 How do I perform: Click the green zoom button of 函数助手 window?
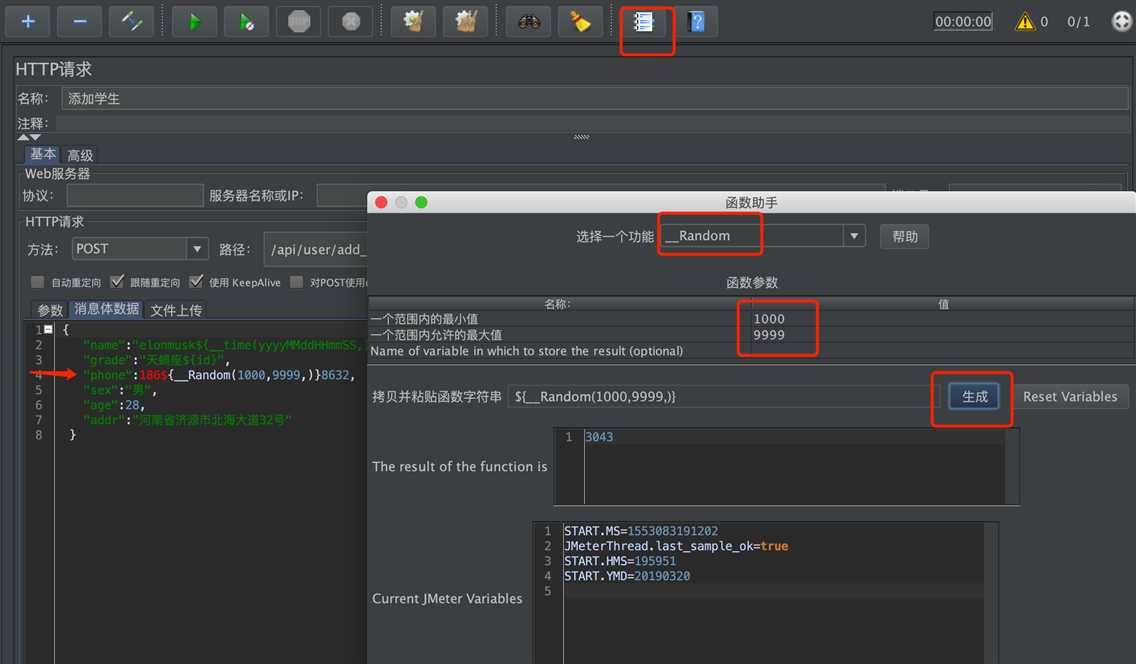pos(421,203)
